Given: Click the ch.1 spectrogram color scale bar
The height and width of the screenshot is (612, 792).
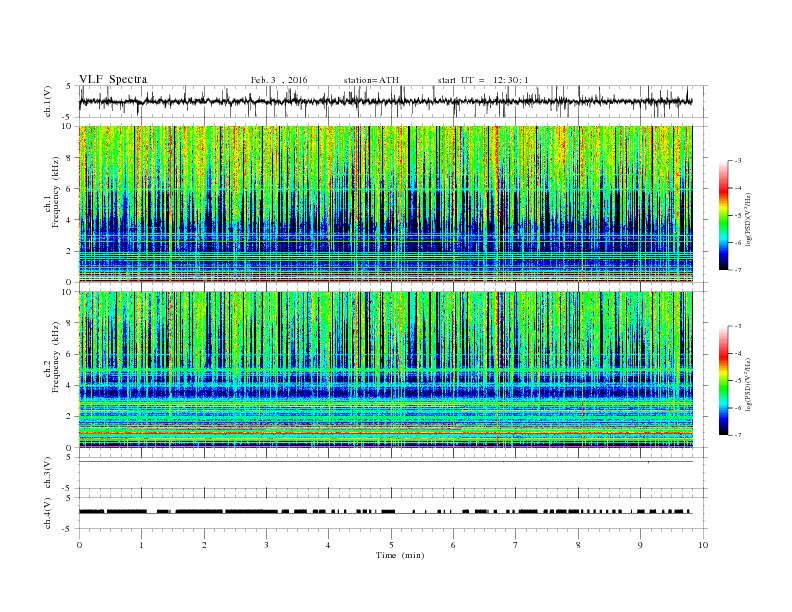Looking at the screenshot, I should point(723,216).
